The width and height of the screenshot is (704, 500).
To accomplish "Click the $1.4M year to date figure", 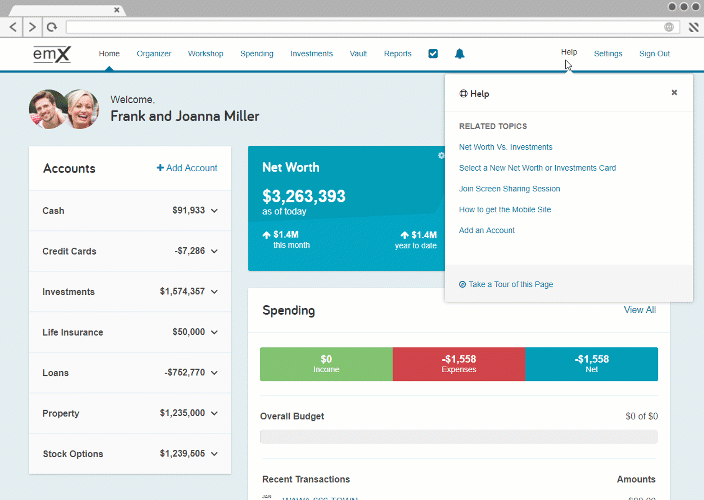I will click(x=424, y=235).
